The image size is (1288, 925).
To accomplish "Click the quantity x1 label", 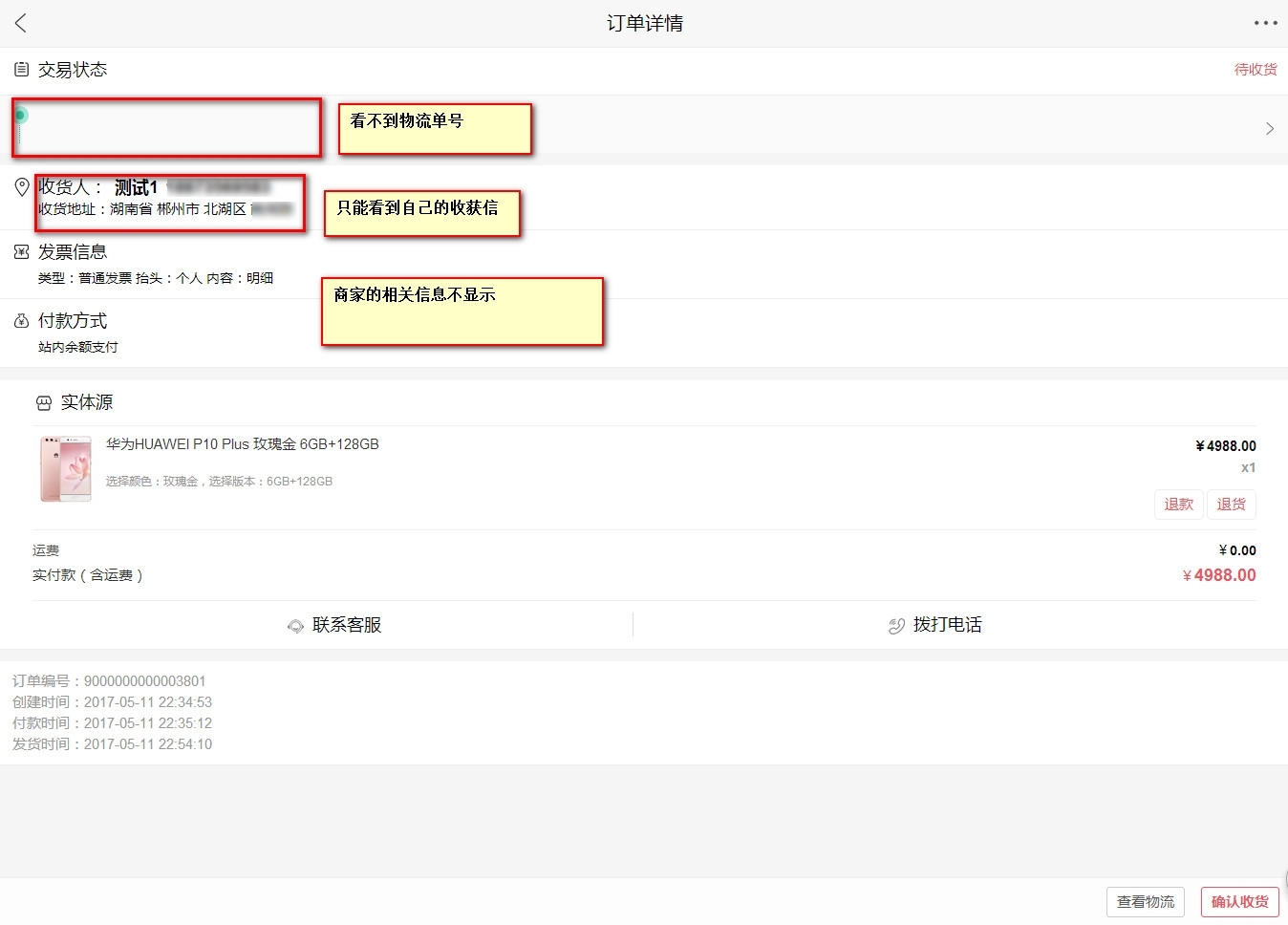I will 1248,468.
